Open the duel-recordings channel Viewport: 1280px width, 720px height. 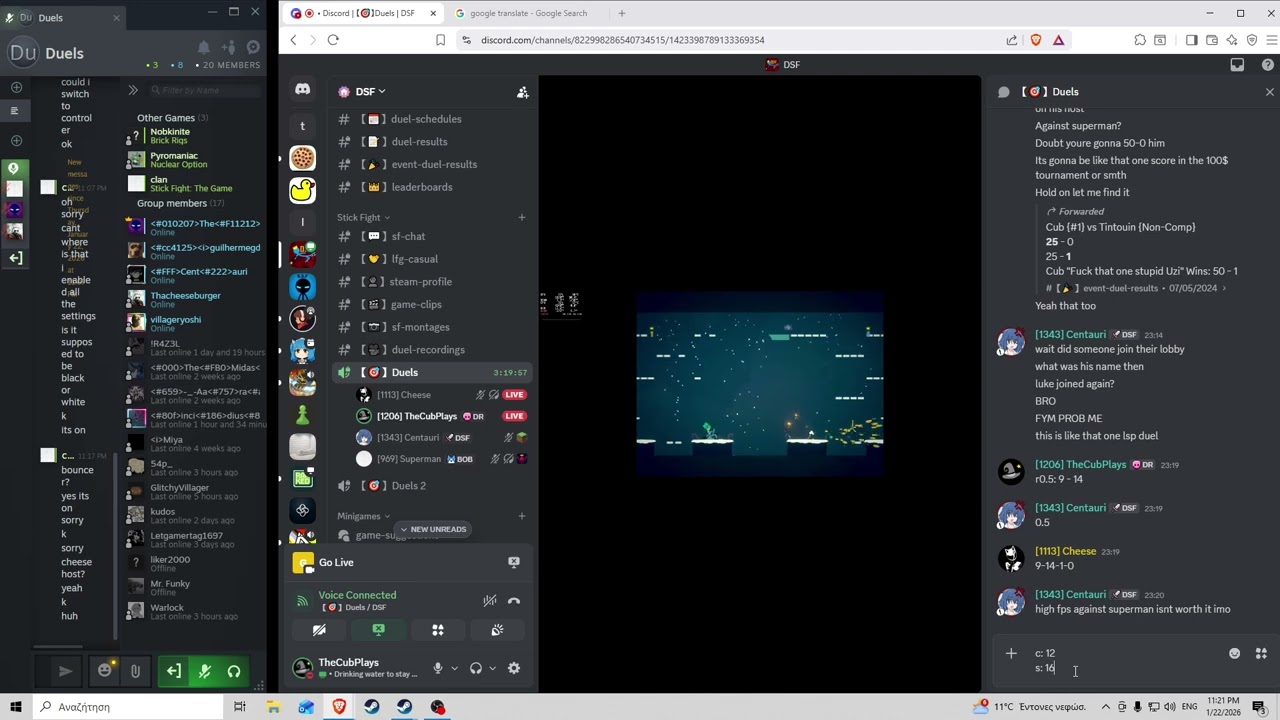pos(431,350)
